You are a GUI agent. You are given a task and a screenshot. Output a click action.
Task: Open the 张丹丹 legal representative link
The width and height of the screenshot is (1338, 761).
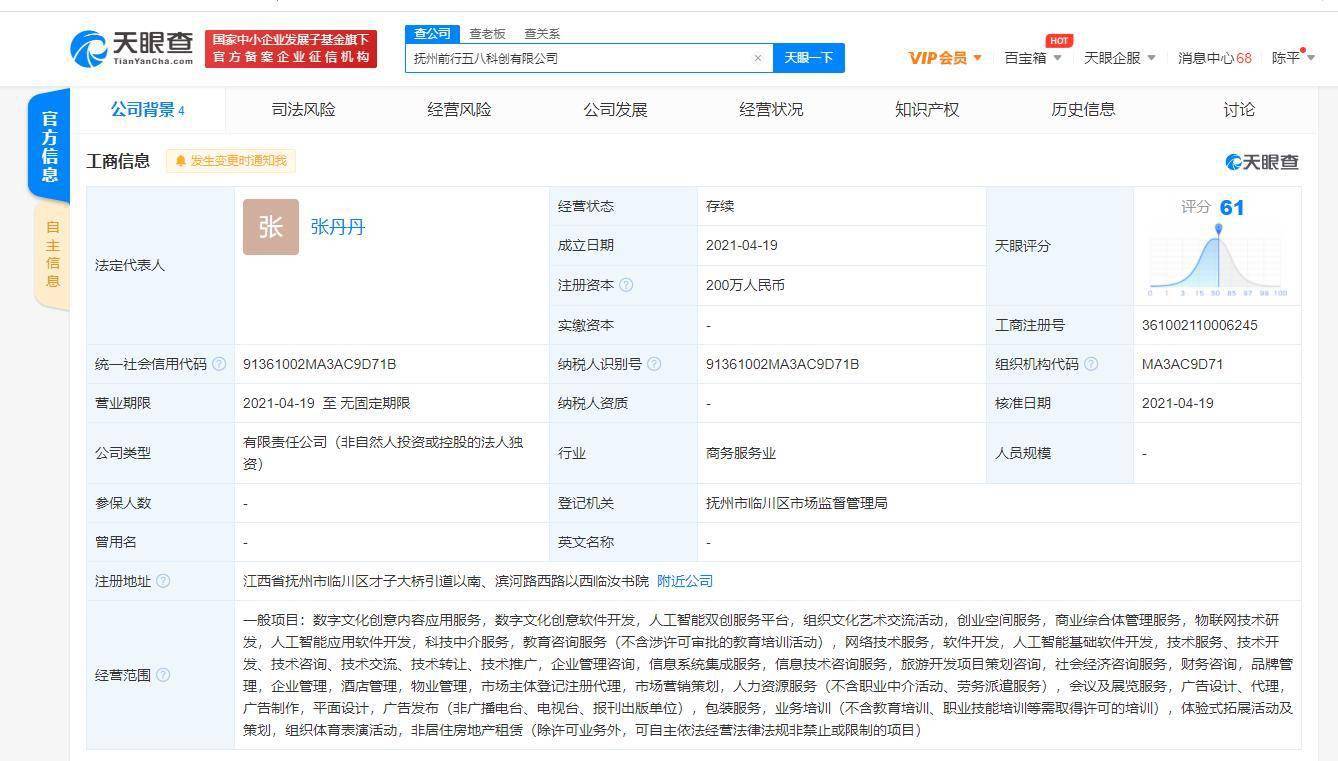[338, 227]
